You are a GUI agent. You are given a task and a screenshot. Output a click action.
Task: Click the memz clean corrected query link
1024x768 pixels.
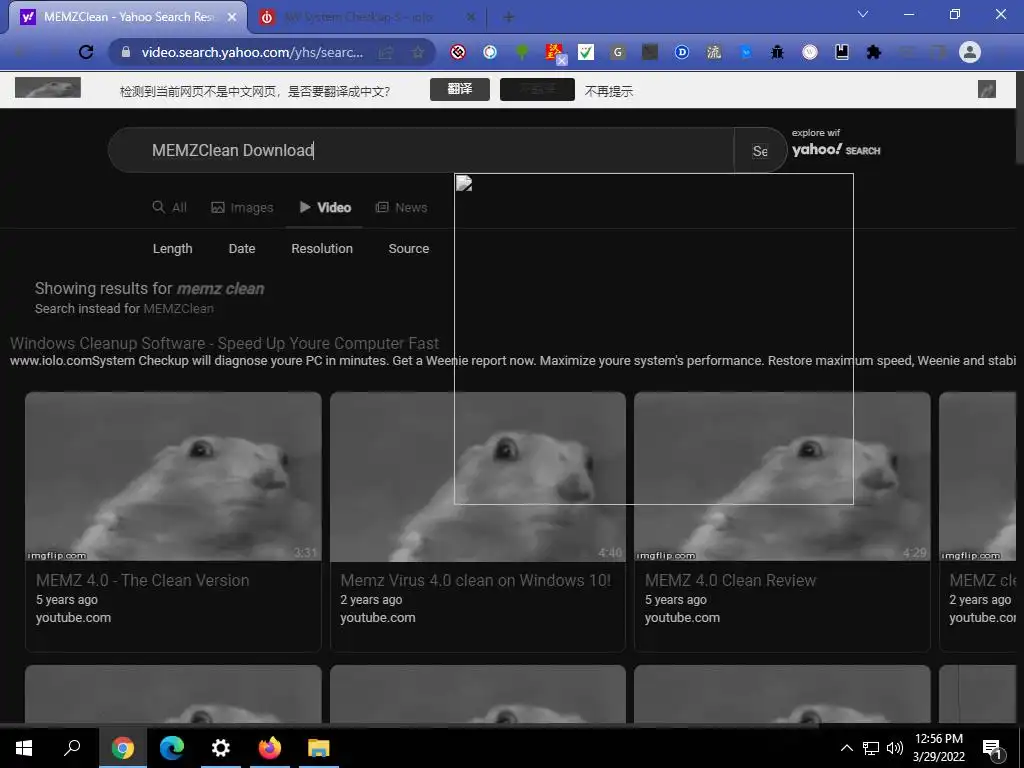tap(221, 288)
